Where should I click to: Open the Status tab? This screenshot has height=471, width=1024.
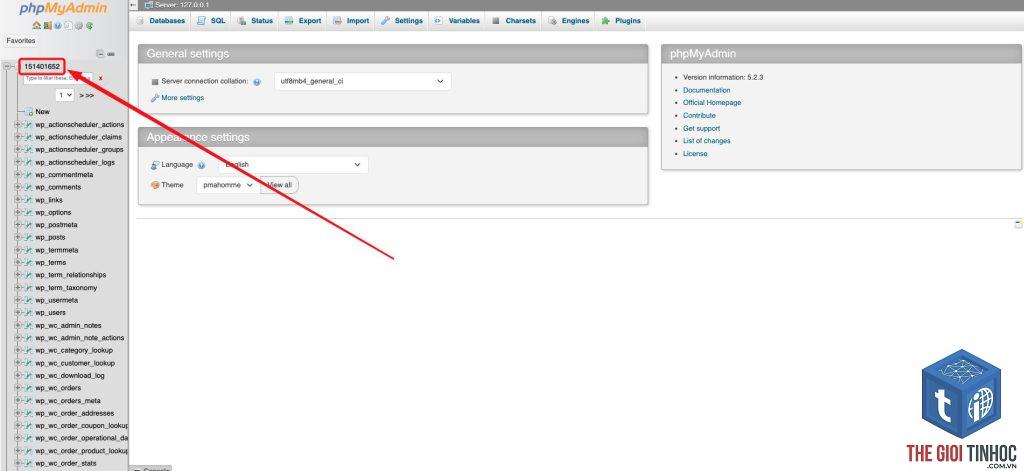coord(255,21)
